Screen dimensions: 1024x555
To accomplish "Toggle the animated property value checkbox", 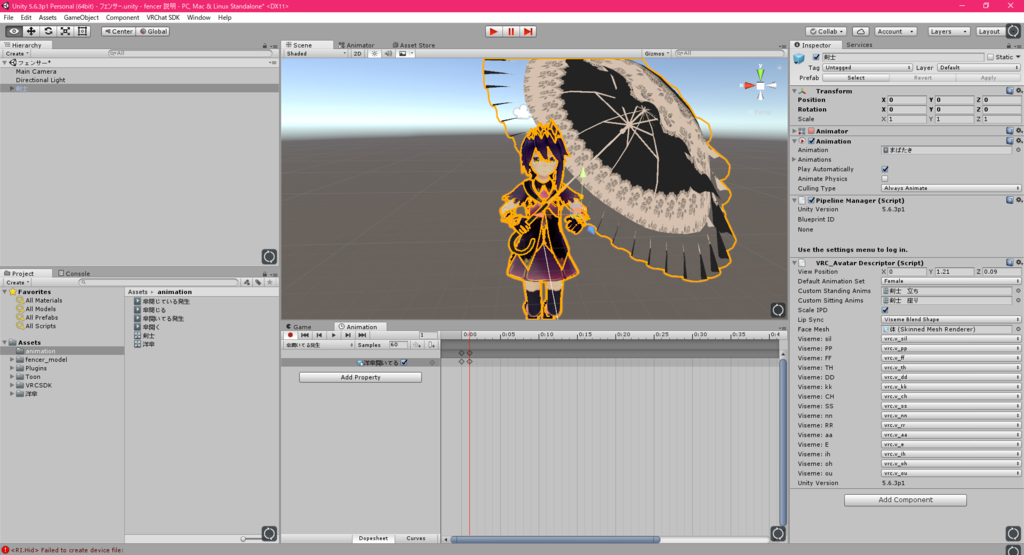I will point(404,362).
